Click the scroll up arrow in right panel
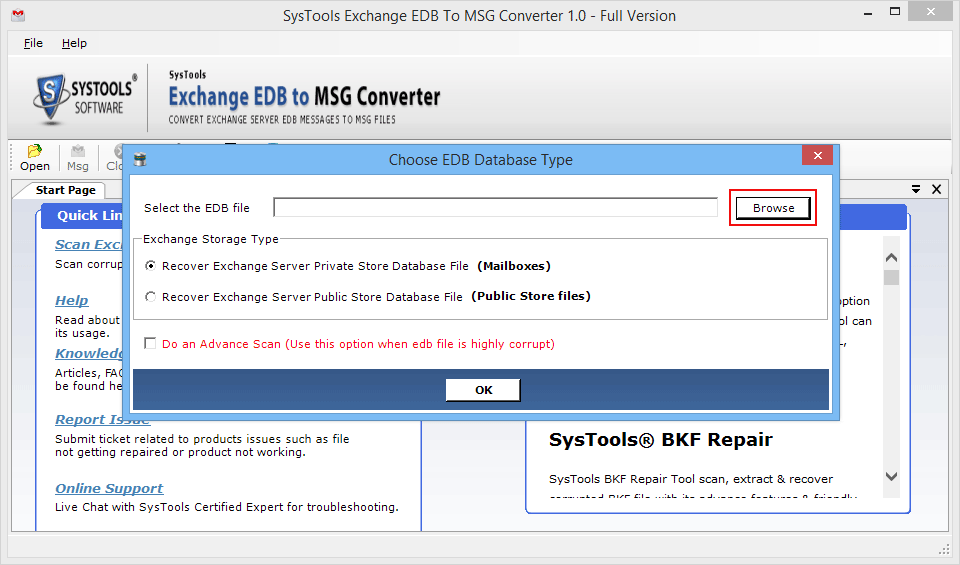This screenshot has height=565, width=960. point(891,258)
